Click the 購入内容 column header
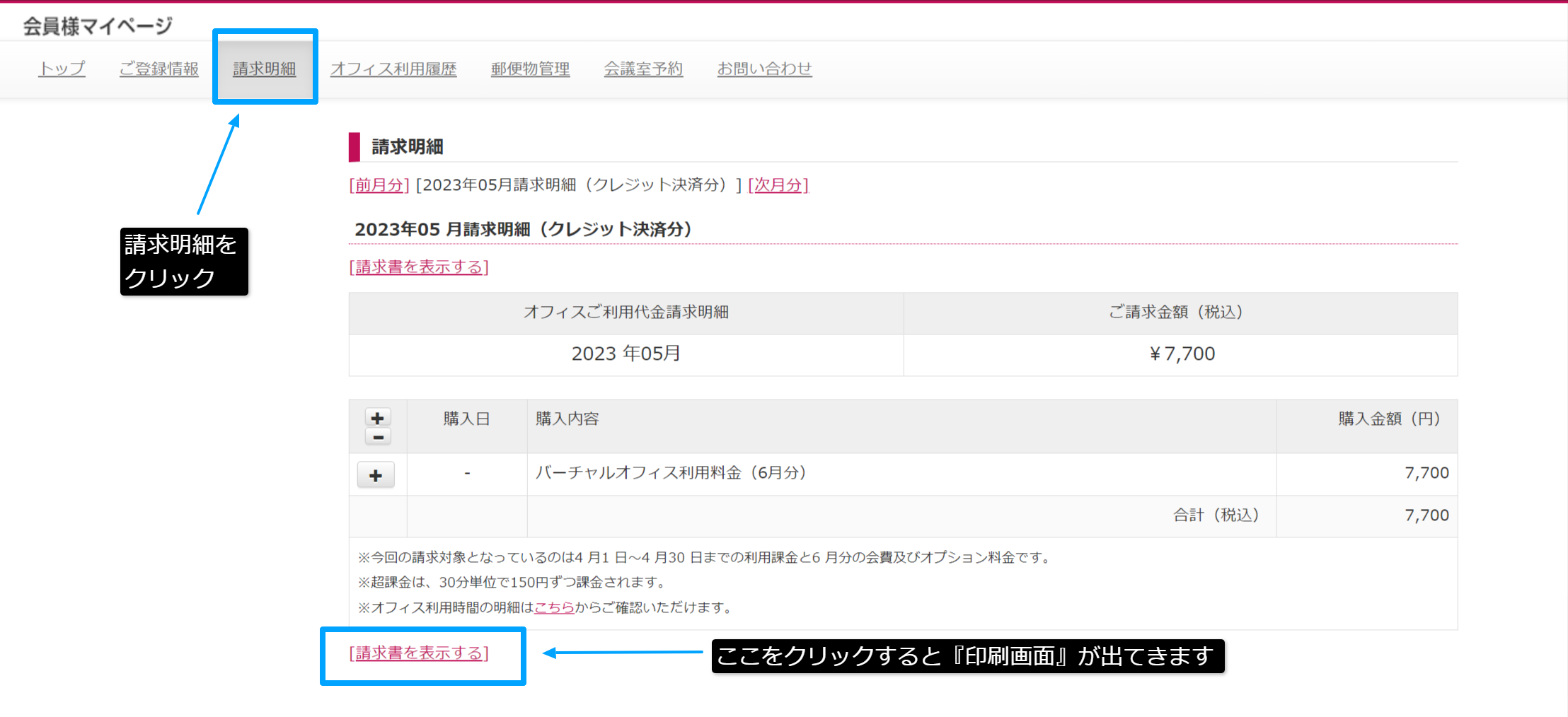This screenshot has height=717, width=1568. pos(567,419)
